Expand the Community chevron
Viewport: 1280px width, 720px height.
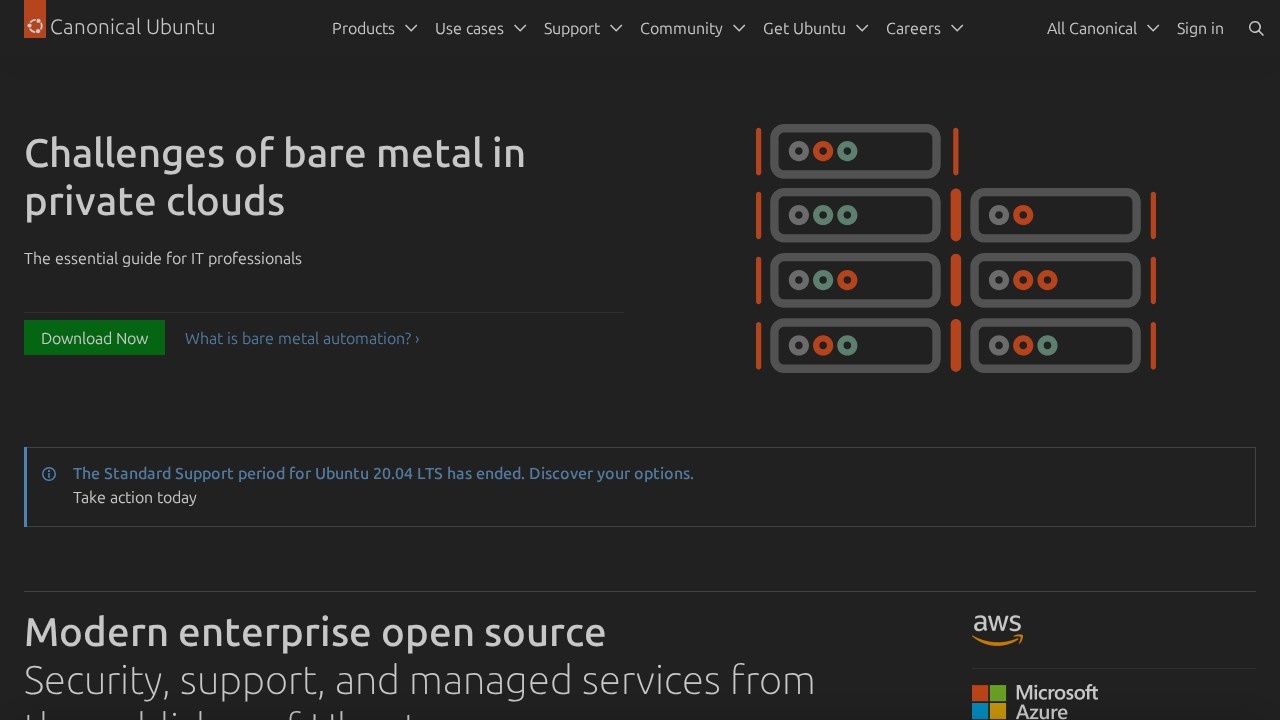click(x=739, y=29)
